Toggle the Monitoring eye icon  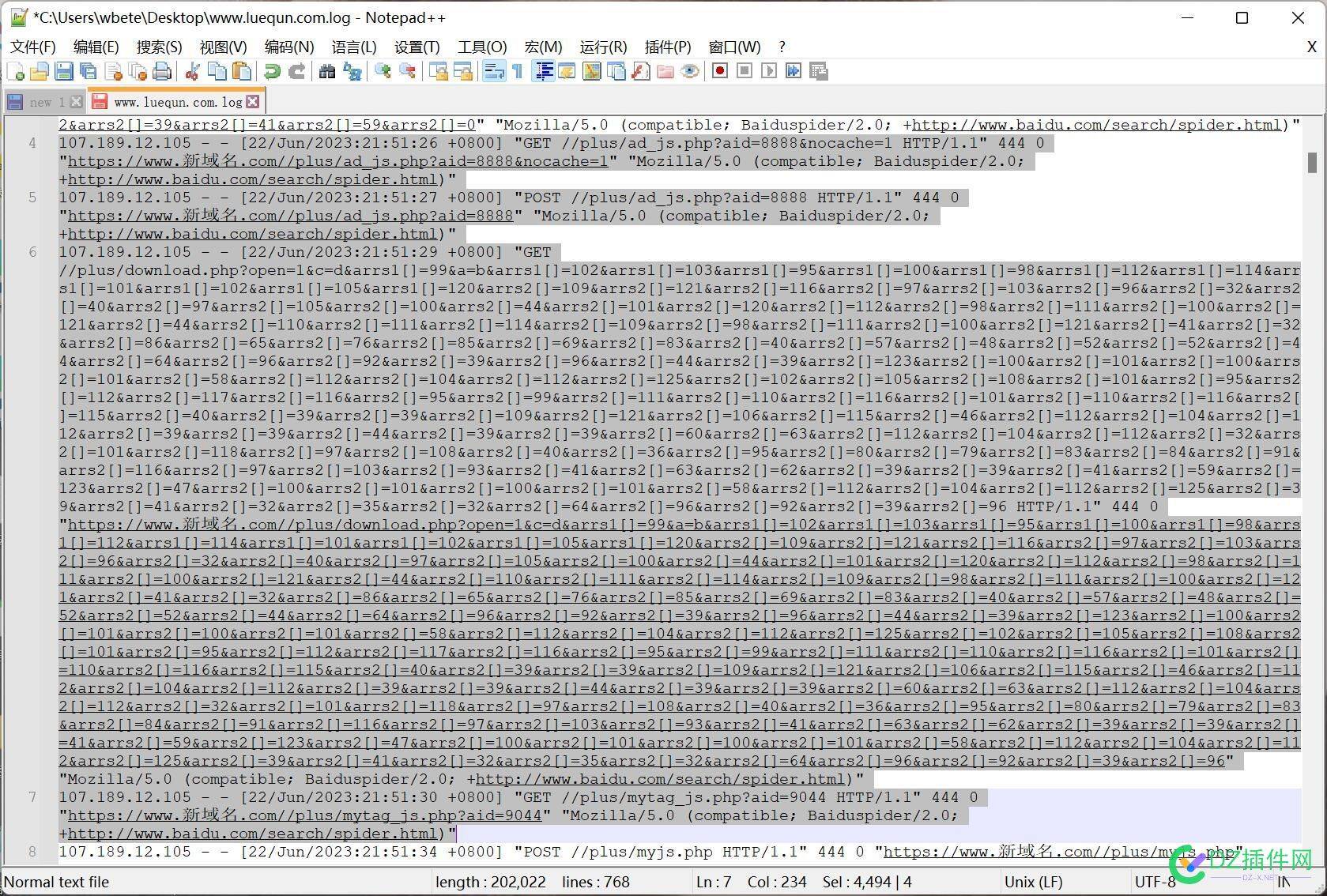pos(689,72)
